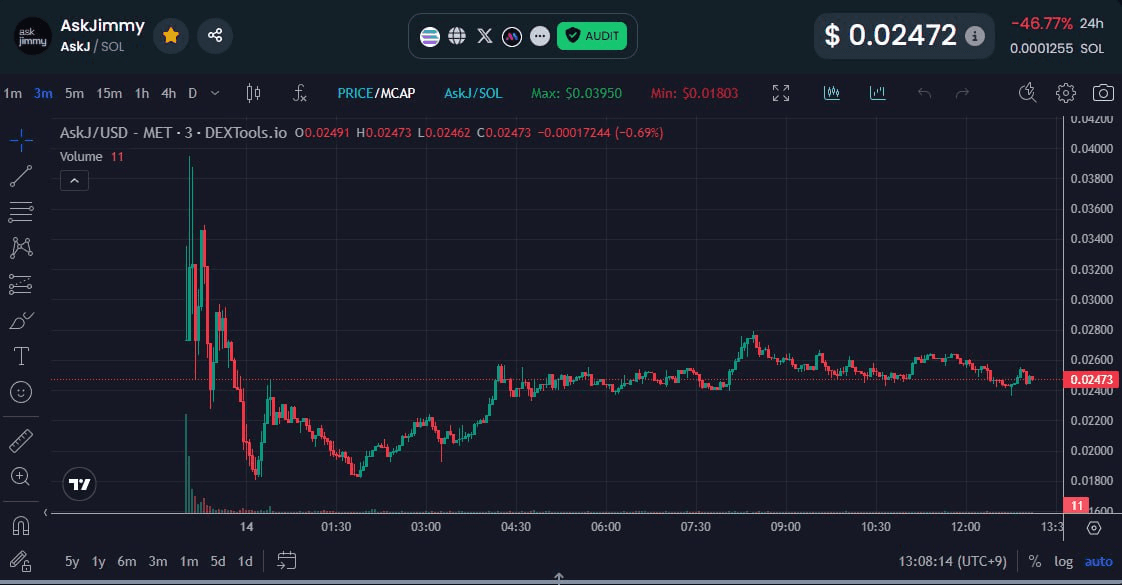Toggle percent scale on price axis
Viewport: 1122px width, 585px height.
click(1035, 561)
